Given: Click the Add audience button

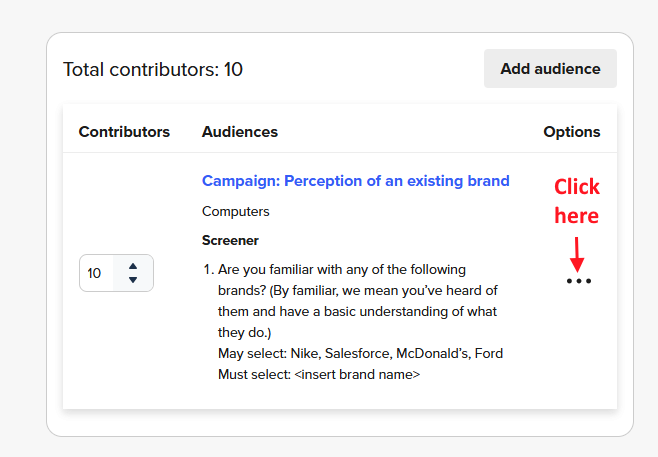Looking at the screenshot, I should click(550, 69).
